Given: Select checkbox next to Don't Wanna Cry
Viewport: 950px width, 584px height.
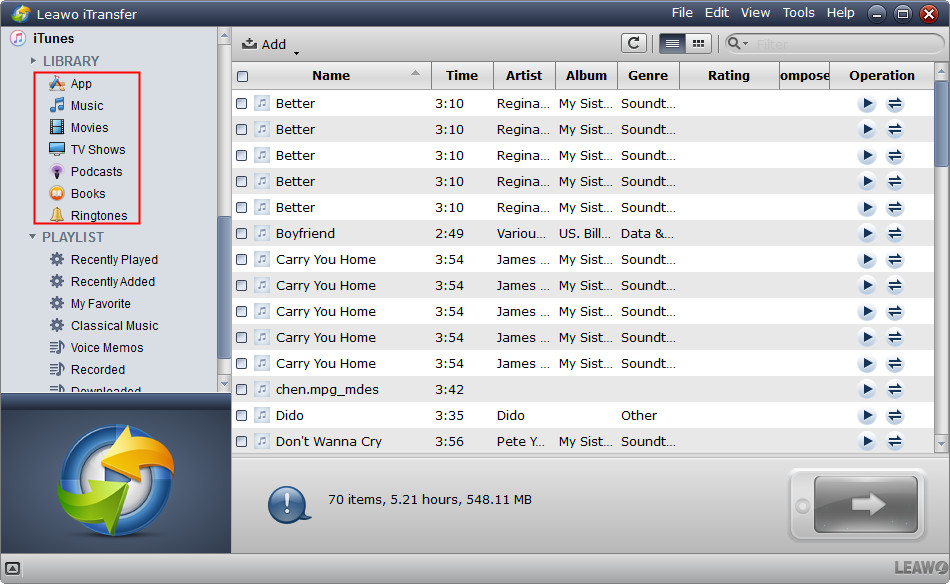Looking at the screenshot, I should coord(242,441).
